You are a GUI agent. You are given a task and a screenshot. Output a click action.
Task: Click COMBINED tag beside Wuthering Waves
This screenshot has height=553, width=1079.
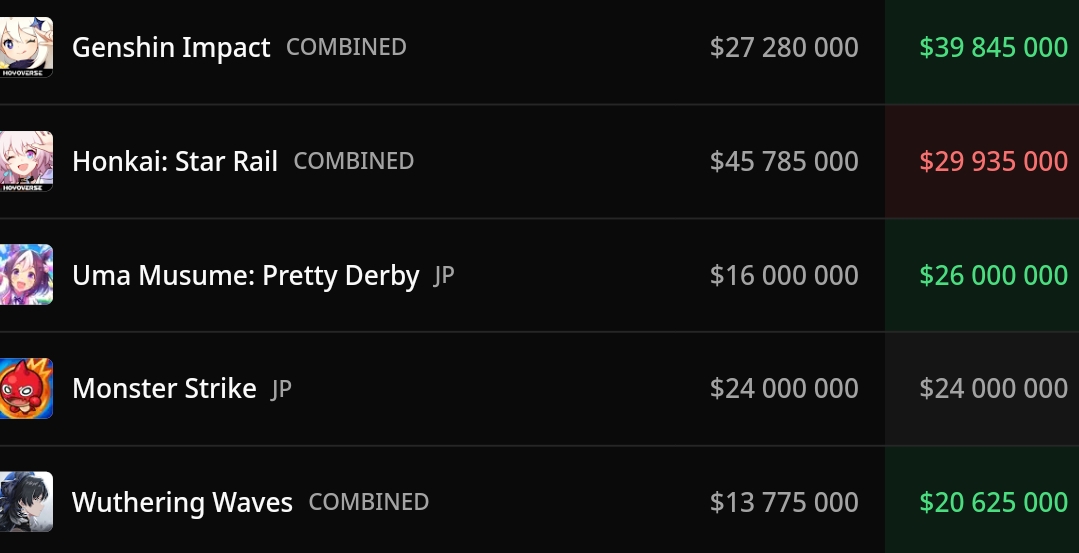point(369,501)
